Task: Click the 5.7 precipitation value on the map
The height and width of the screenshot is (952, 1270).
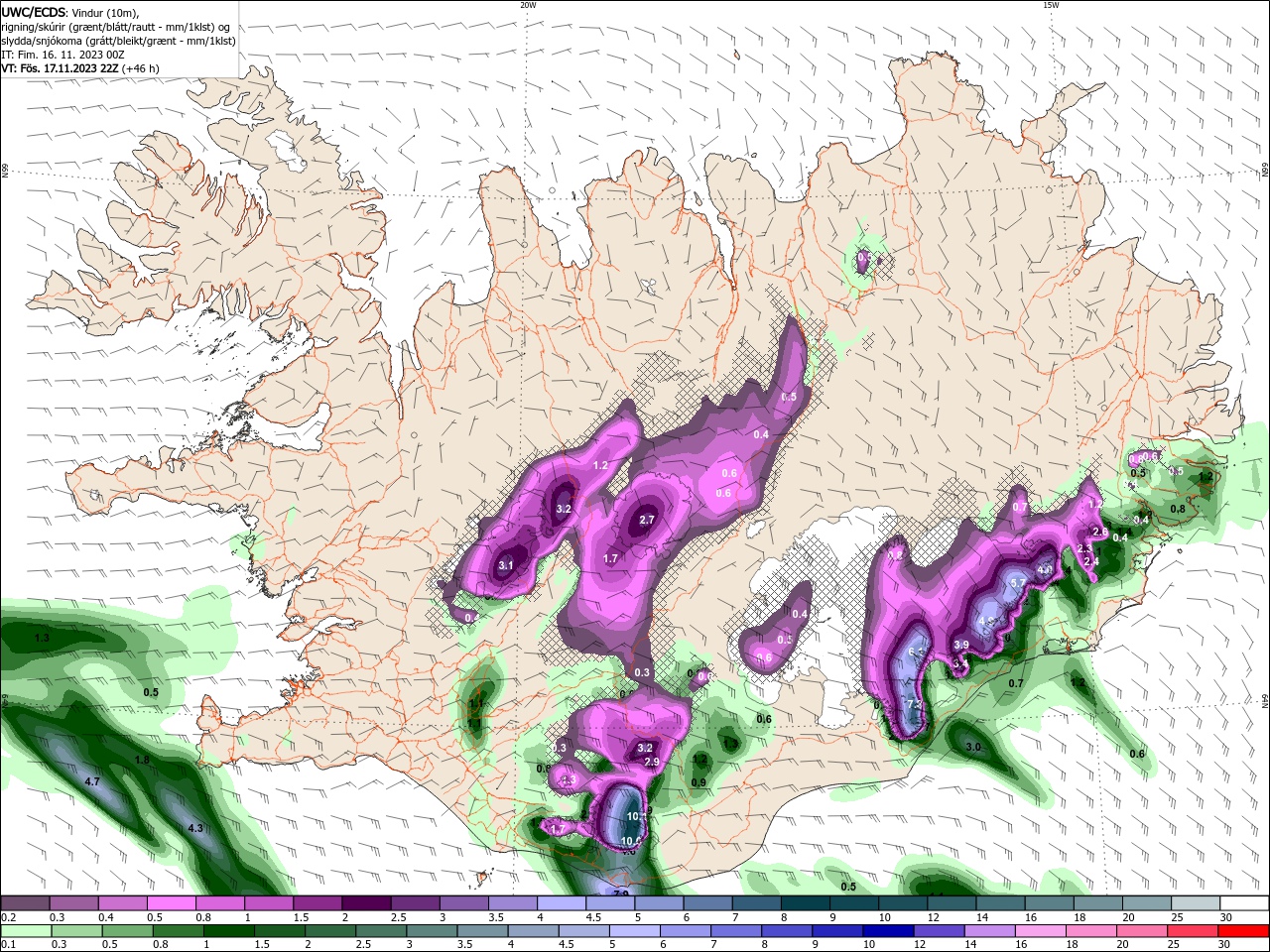Action: point(1017,584)
